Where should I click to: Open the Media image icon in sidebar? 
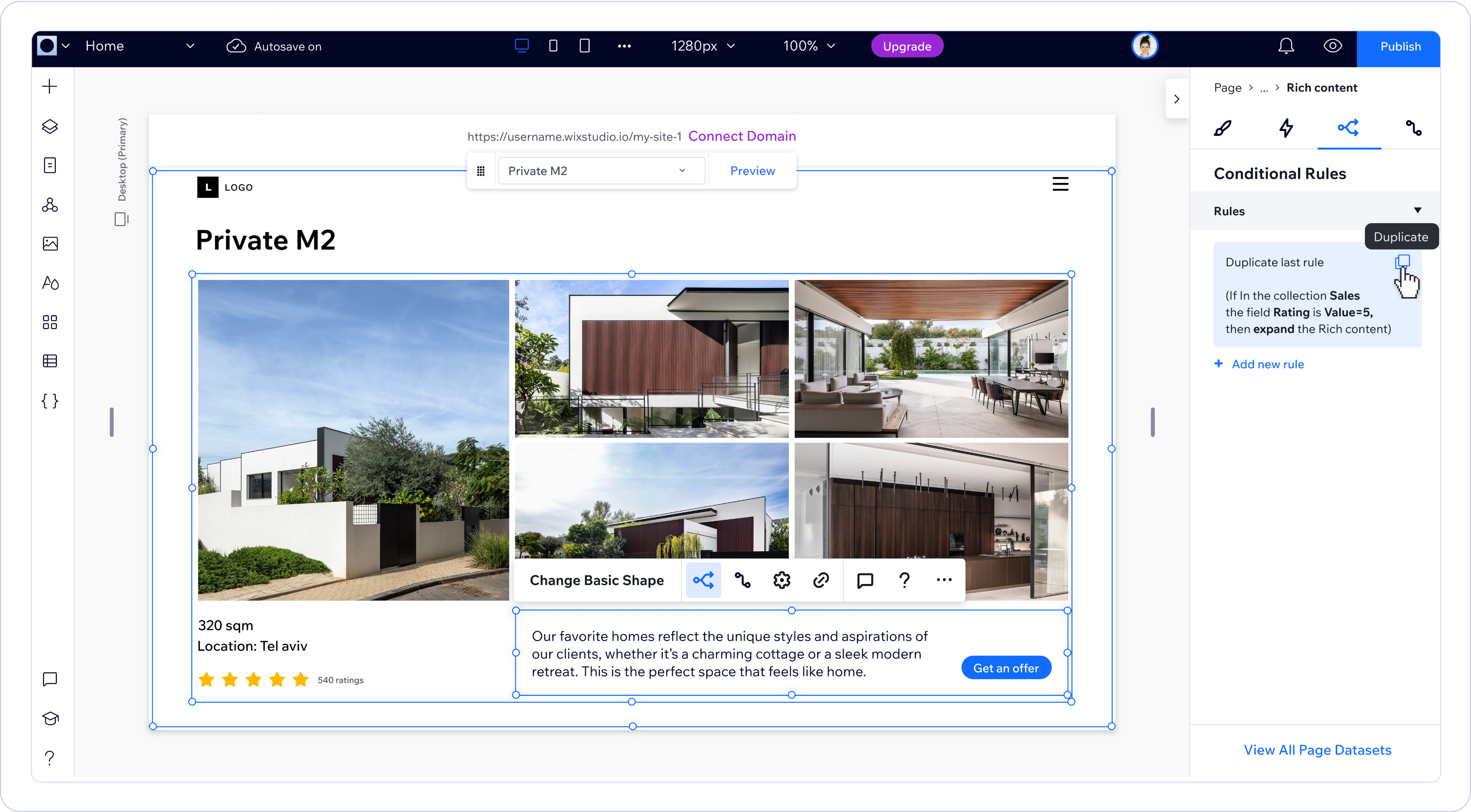(50, 244)
